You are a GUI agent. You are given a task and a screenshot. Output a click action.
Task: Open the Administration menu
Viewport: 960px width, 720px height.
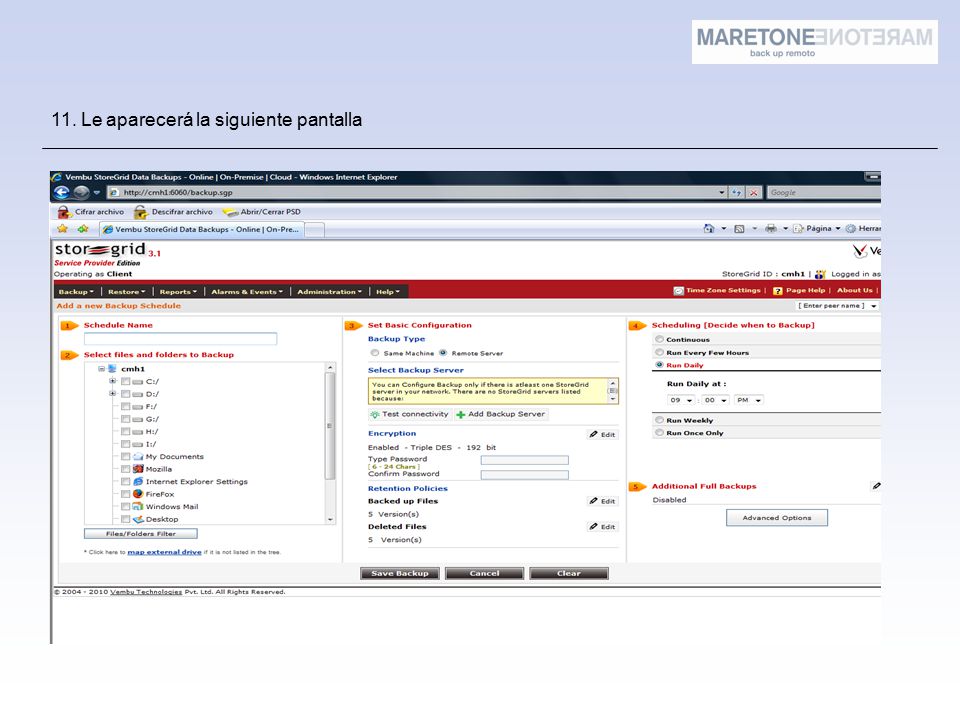click(x=329, y=292)
